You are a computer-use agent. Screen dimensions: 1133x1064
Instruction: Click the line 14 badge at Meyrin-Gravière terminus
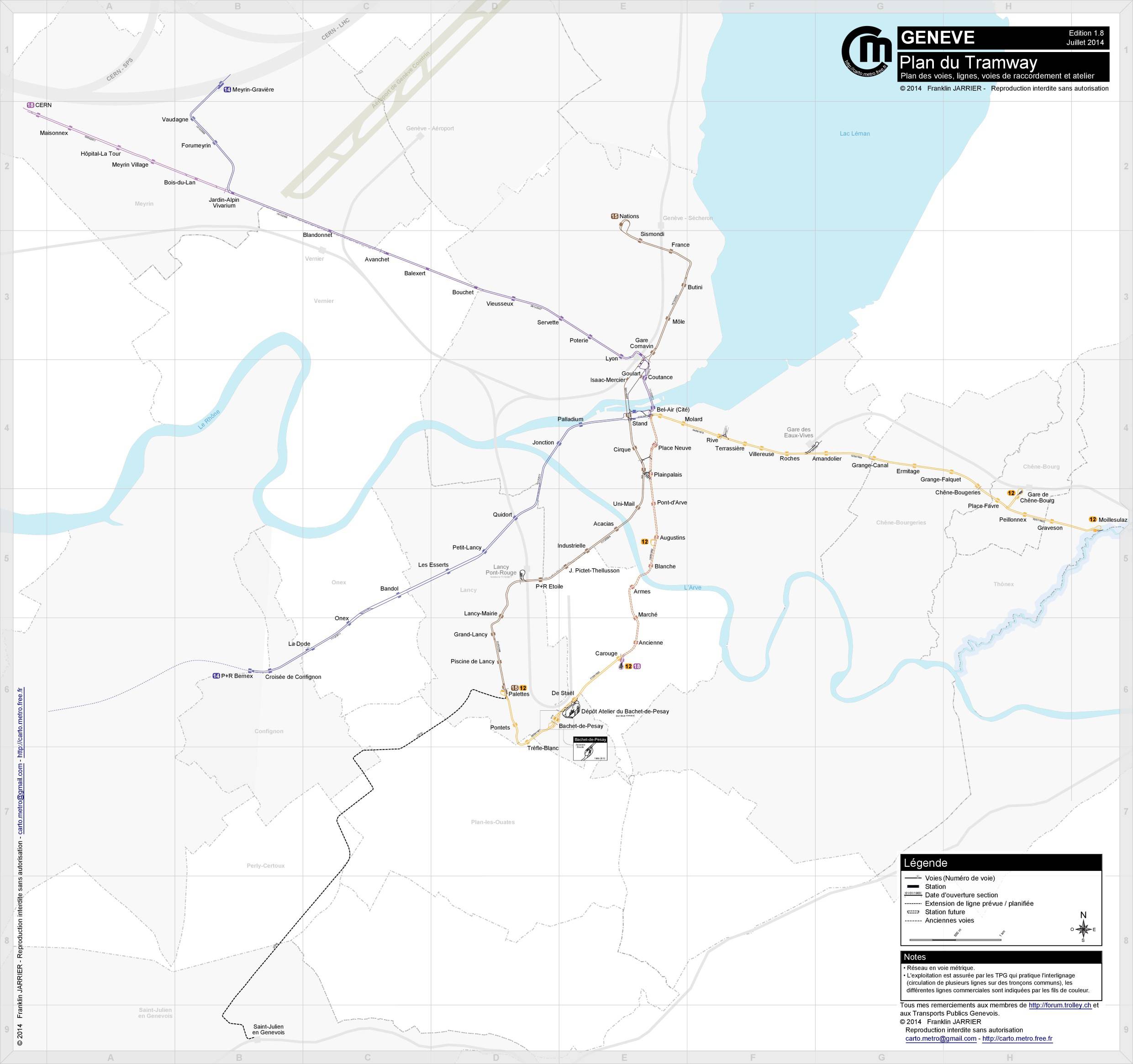click(227, 89)
